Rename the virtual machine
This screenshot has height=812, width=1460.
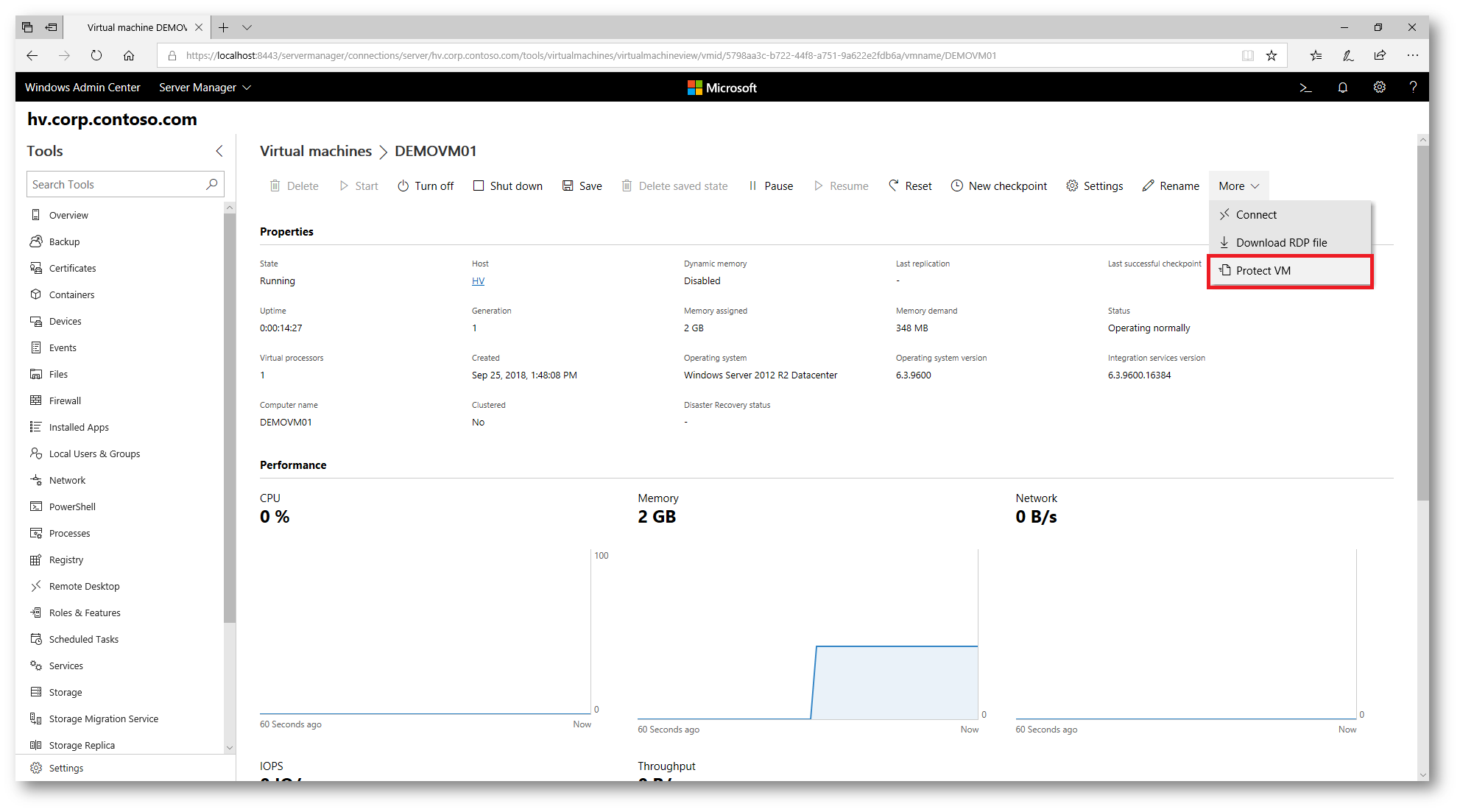click(1171, 186)
